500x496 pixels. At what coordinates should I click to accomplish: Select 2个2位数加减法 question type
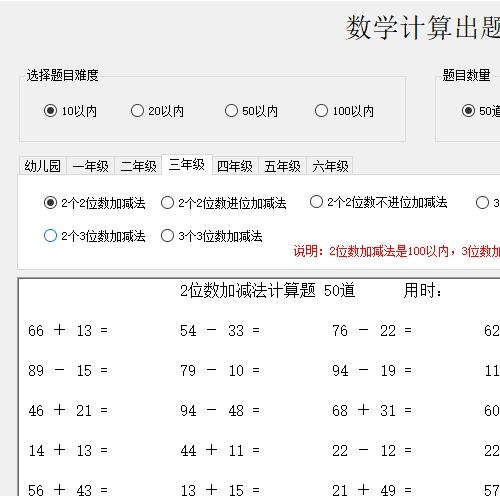click(x=95, y=203)
